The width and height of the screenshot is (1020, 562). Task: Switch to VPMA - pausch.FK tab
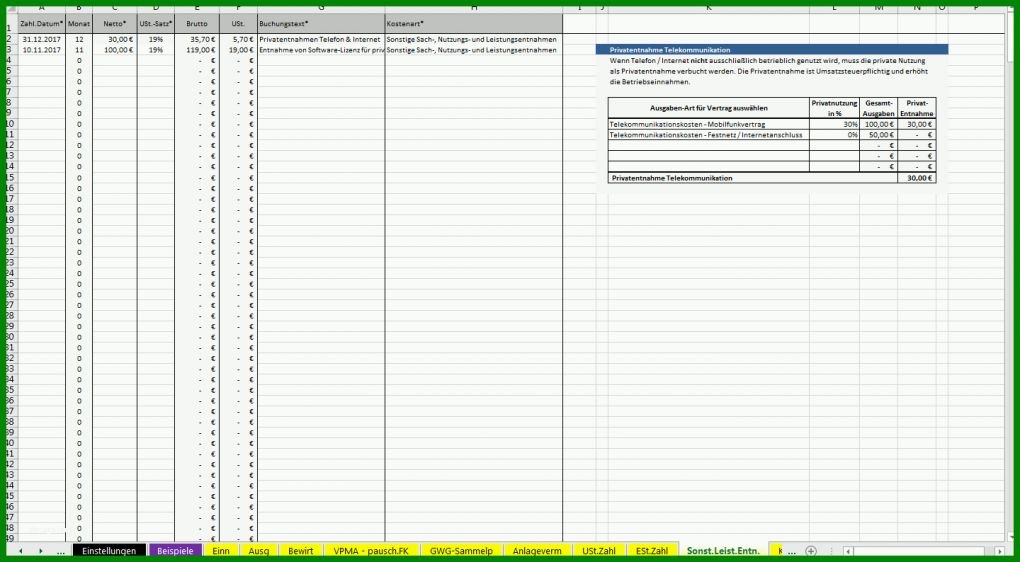(371, 551)
